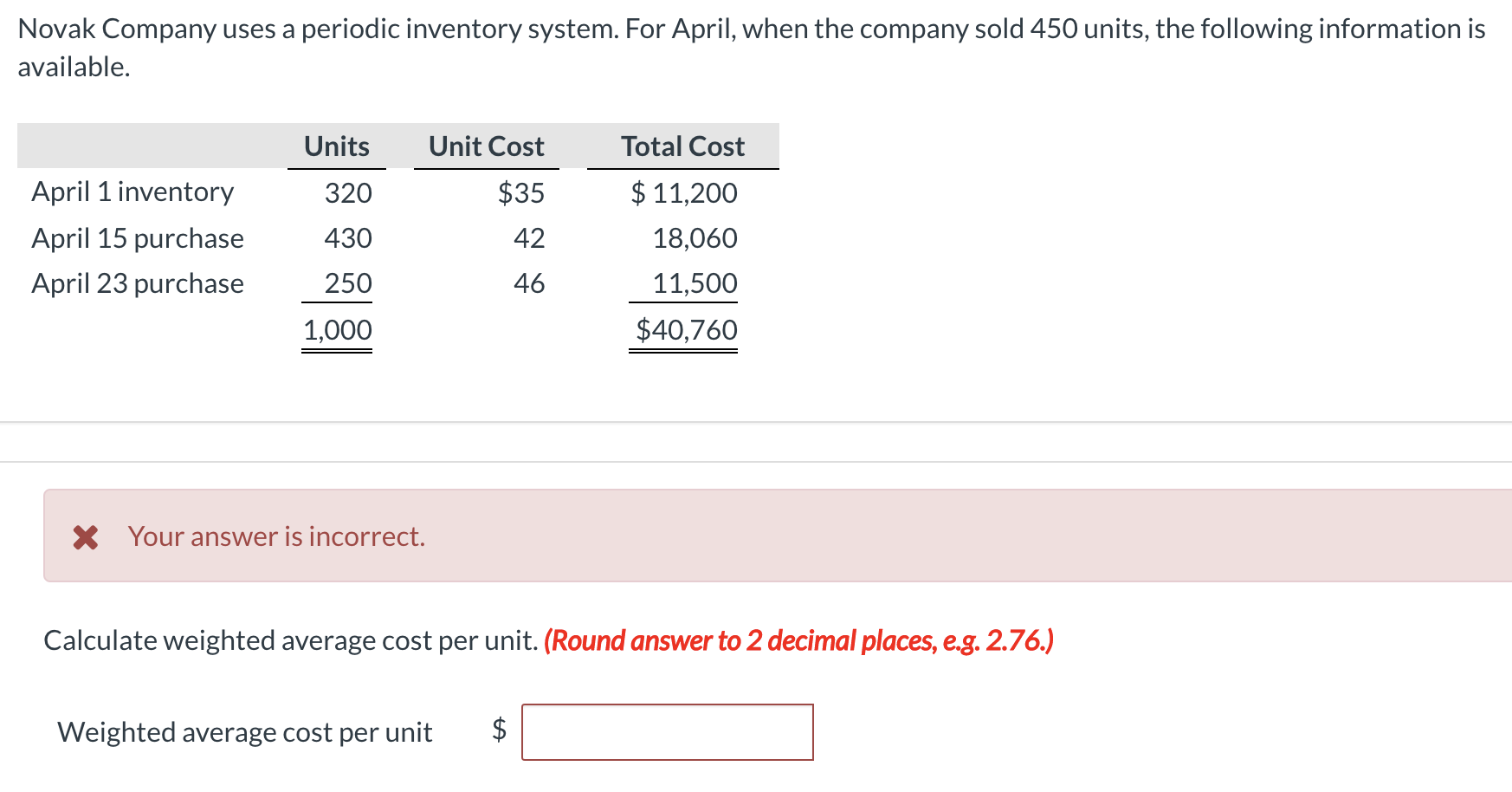
Task: Click 'Calculate weighted average cost per unit.' text
Action: pos(291,640)
